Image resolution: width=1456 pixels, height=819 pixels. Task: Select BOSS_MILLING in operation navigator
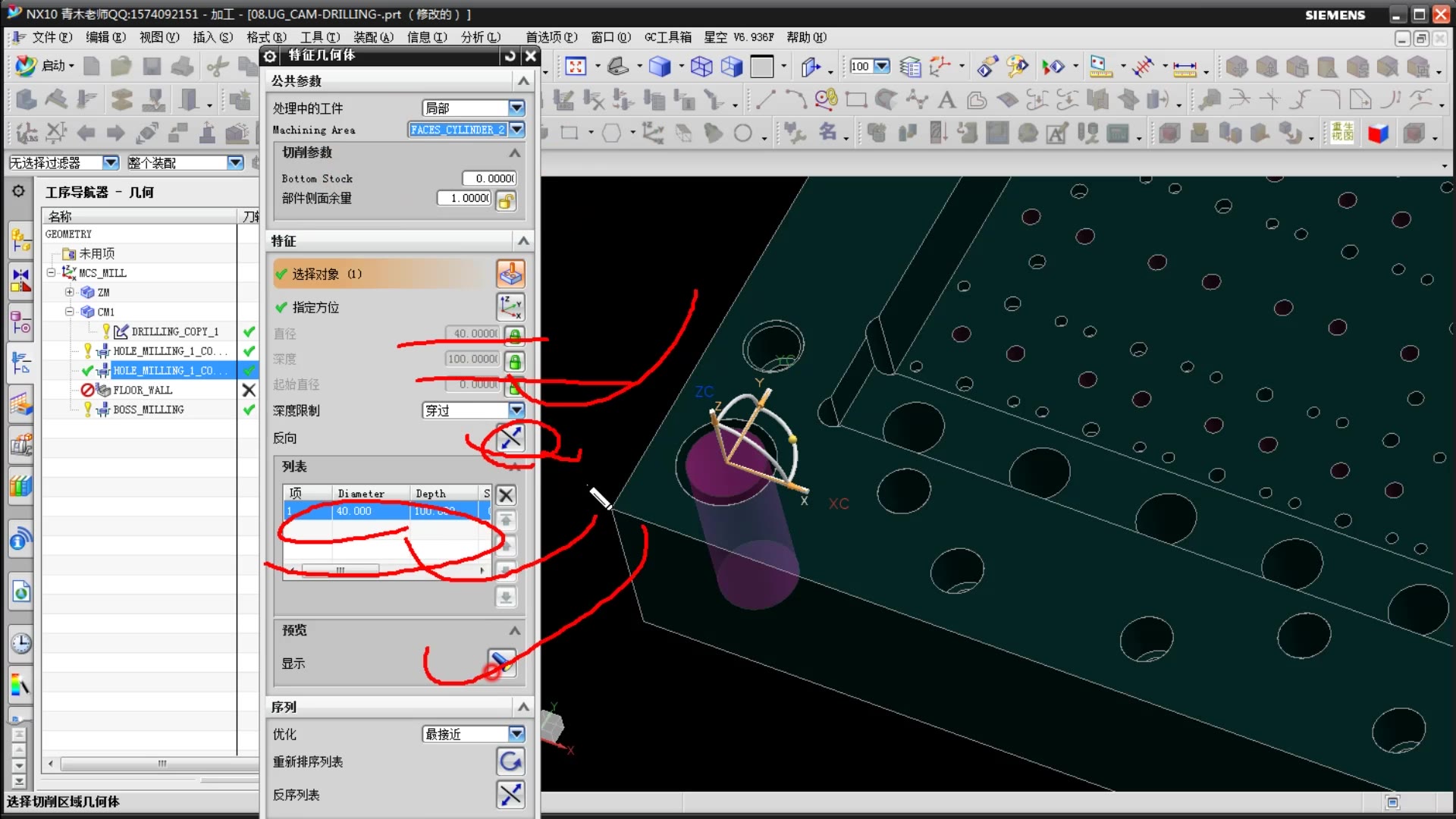point(148,409)
